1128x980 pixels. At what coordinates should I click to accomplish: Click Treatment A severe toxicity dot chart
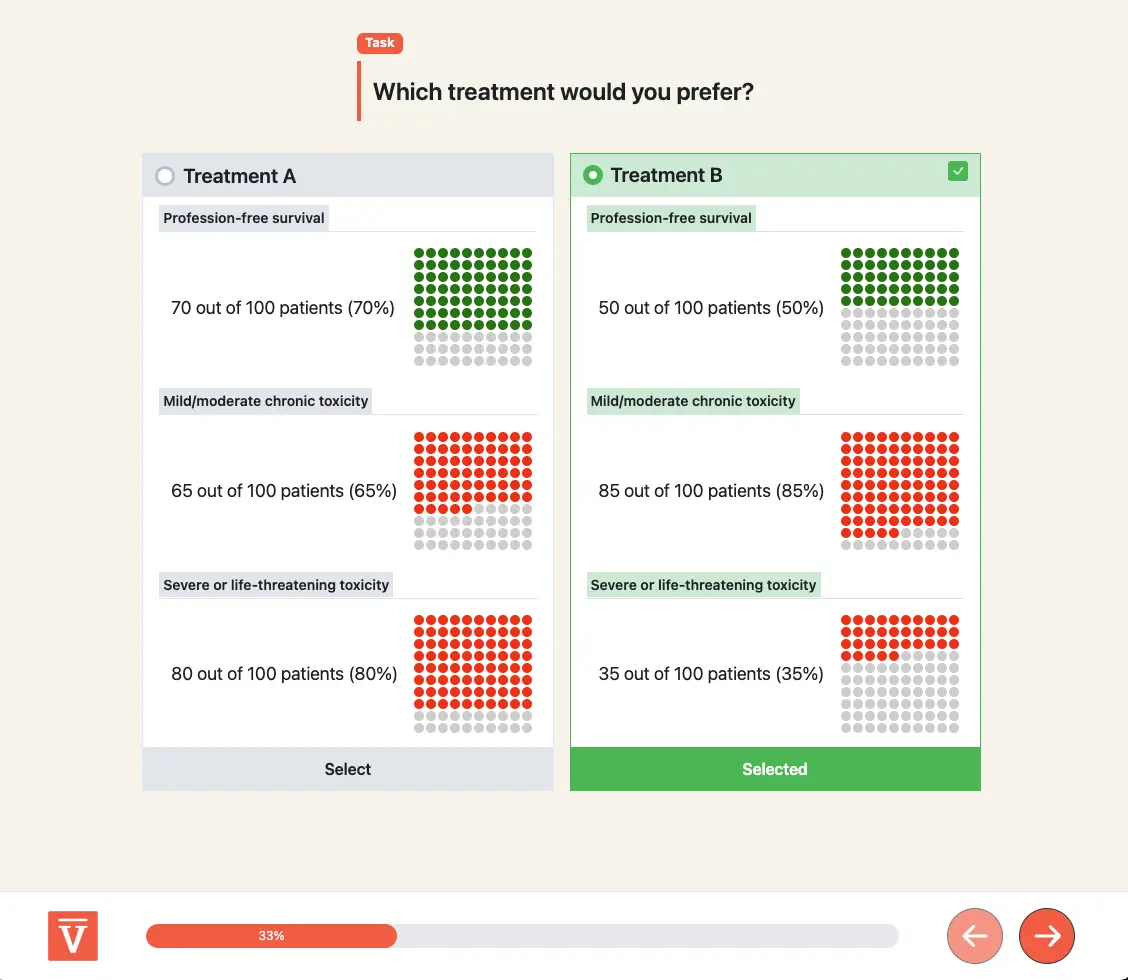pyautogui.click(x=473, y=674)
